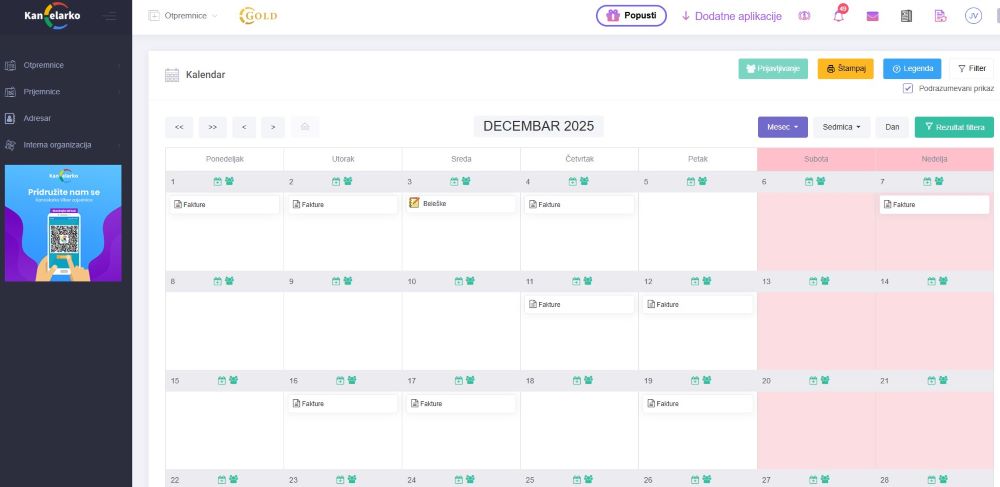
Task: Open the Otpremnice dropdown in the top bar
Action: [182, 16]
